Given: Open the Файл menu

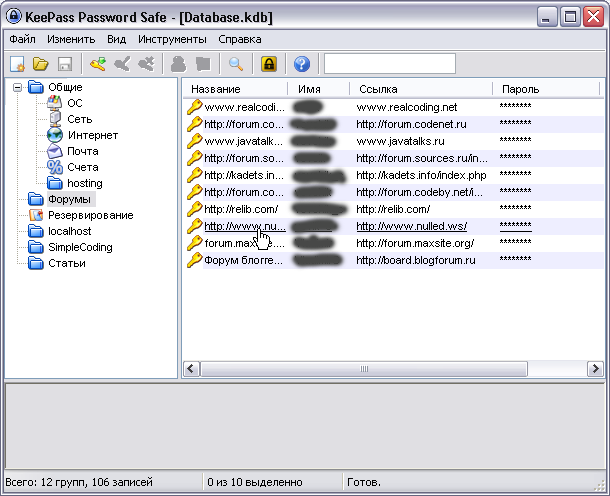Looking at the screenshot, I should pos(22,39).
